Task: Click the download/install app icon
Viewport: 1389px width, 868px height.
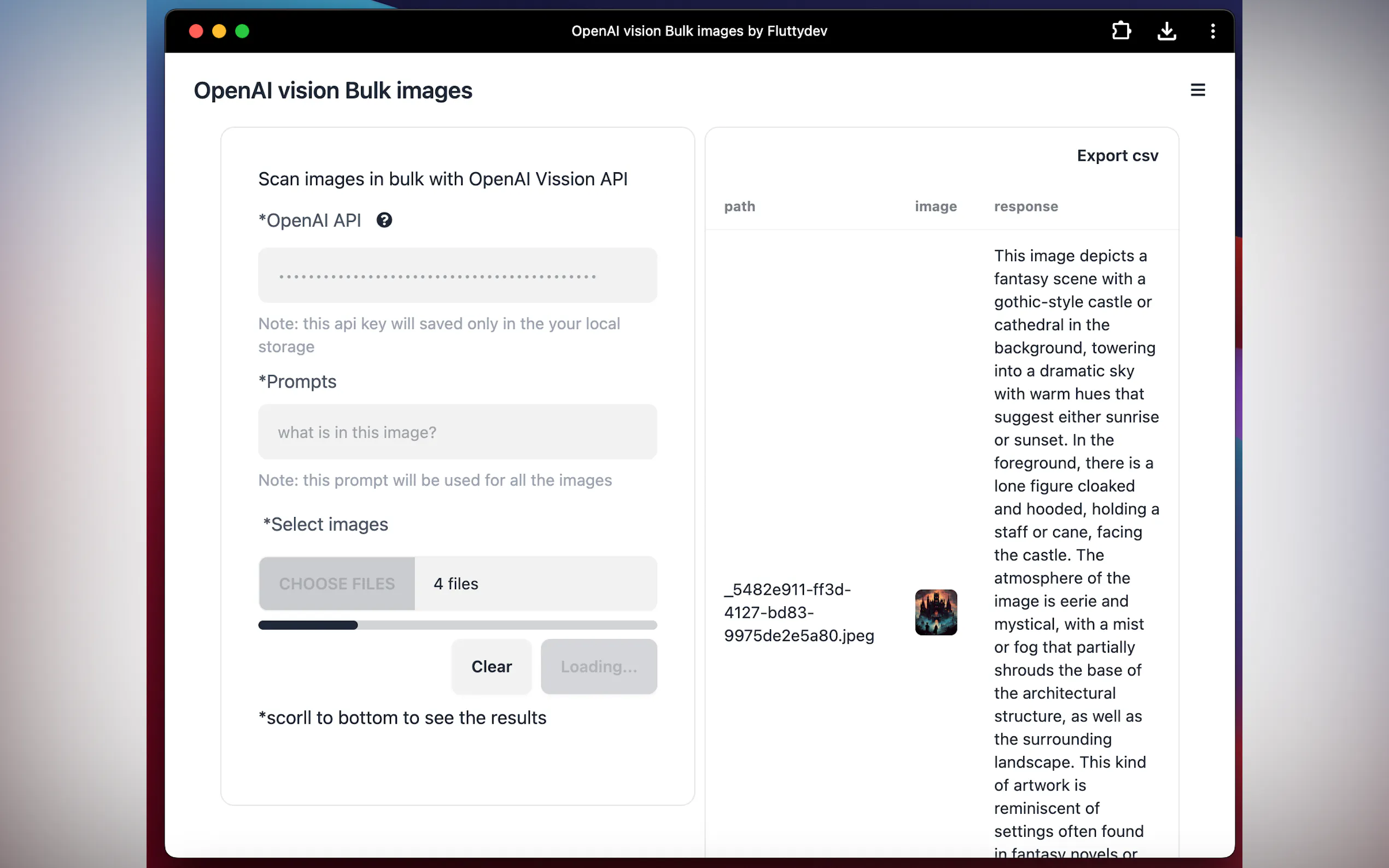Action: point(1166,31)
